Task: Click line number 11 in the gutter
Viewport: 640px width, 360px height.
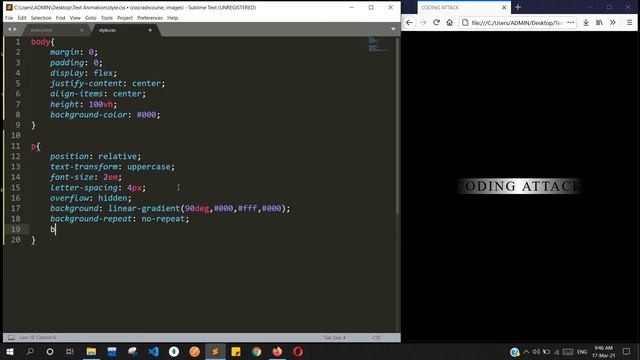Action: point(16,146)
